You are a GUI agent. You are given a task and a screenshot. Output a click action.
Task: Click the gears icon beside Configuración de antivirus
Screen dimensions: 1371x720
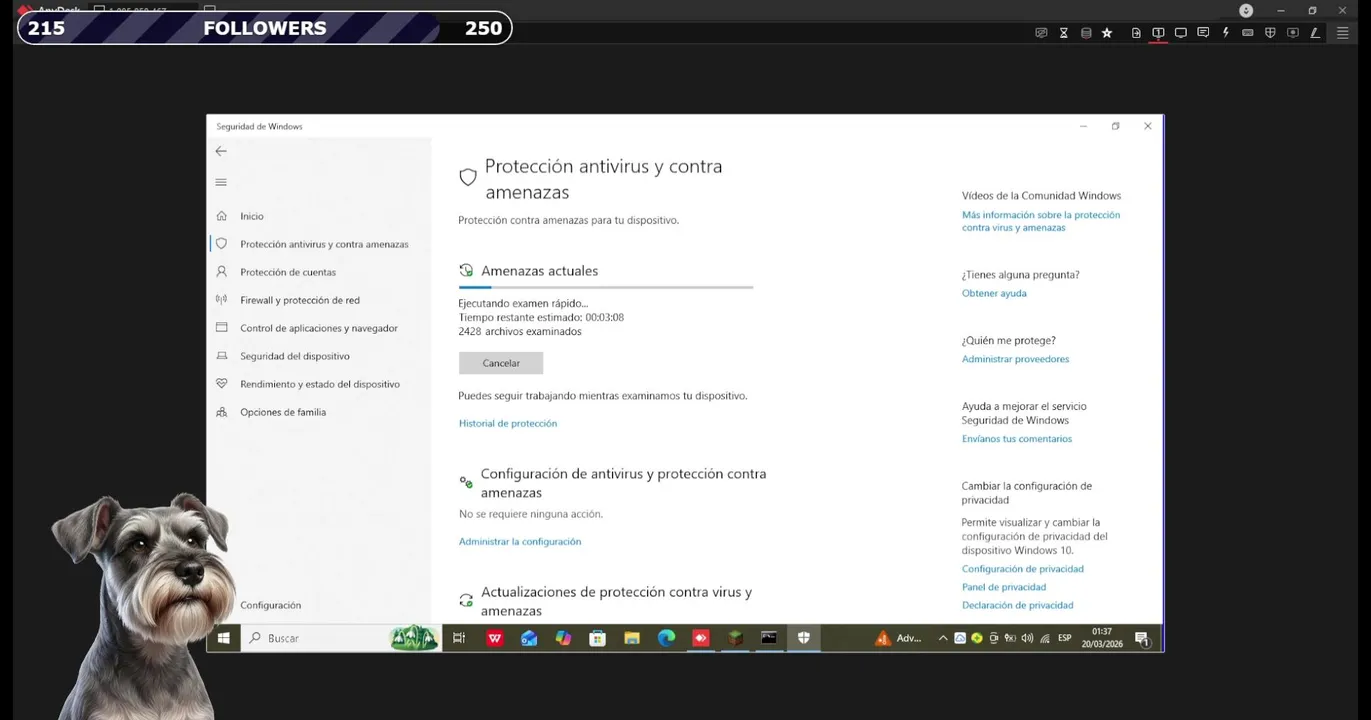466,482
